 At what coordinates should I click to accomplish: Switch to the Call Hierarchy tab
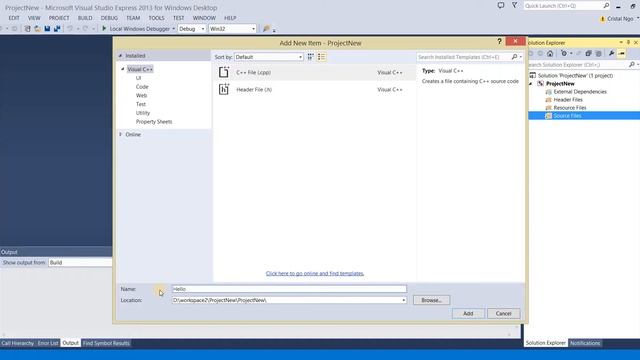[x=18, y=343]
